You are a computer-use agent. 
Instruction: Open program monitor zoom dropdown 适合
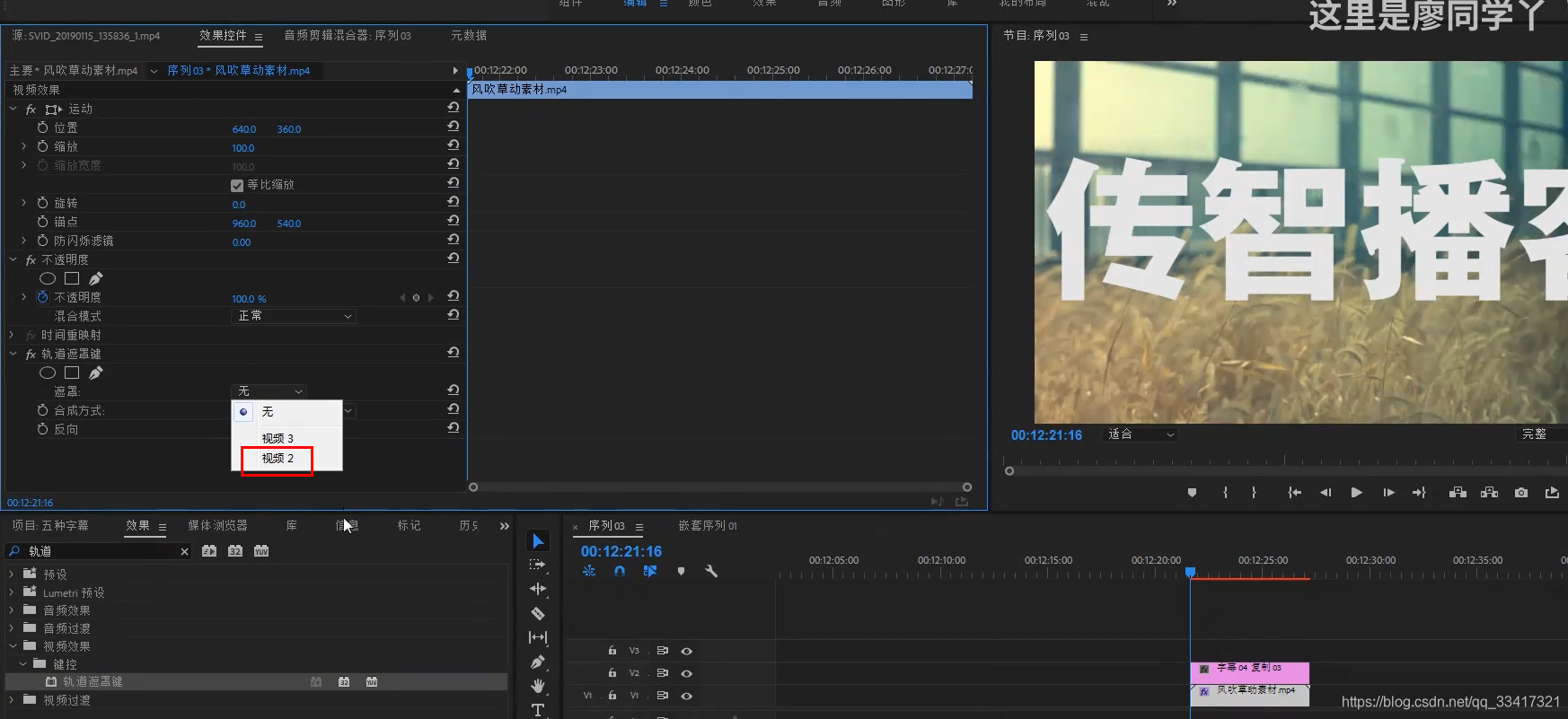(x=1141, y=434)
